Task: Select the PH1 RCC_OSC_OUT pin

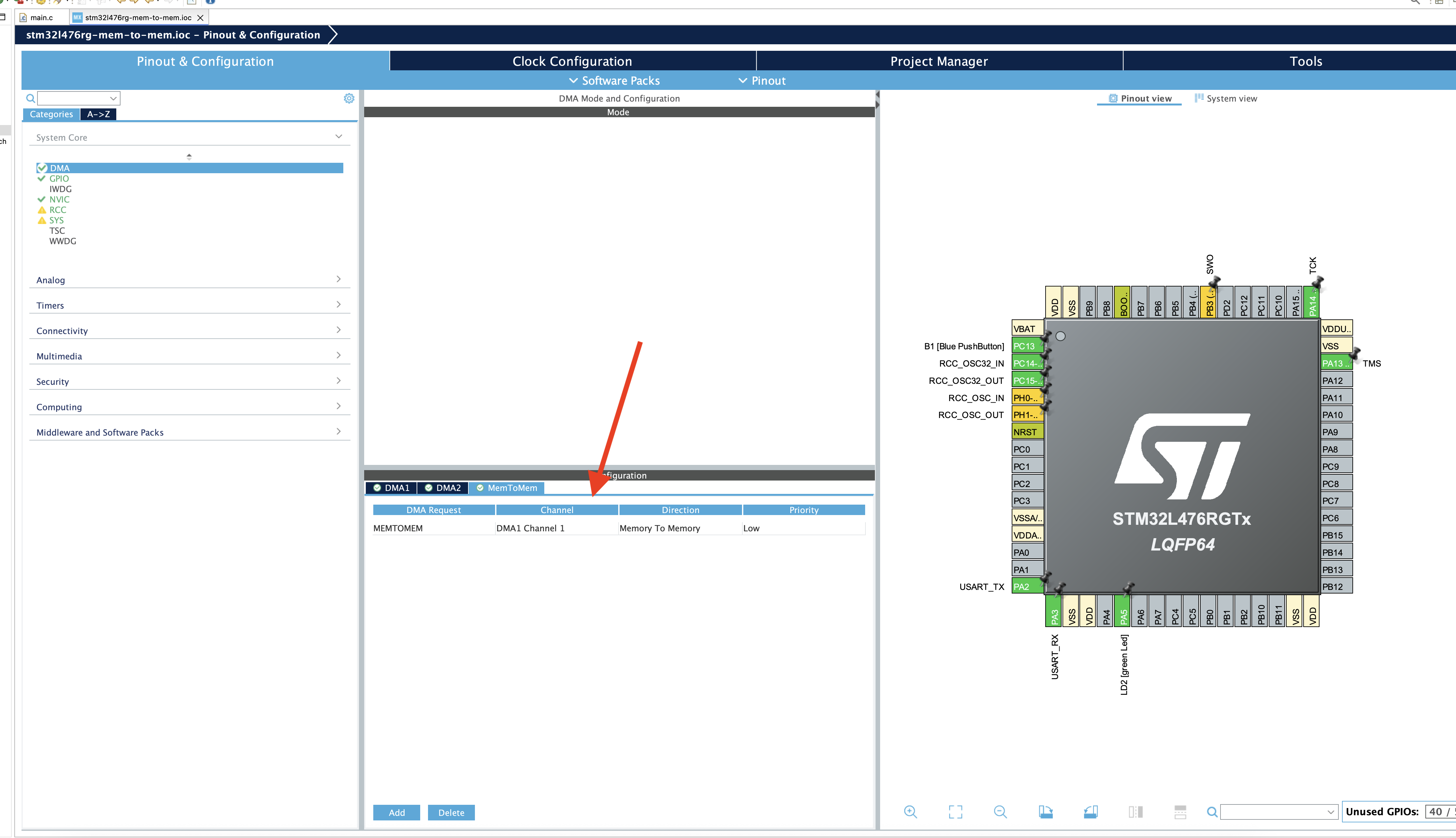Action: (x=1027, y=414)
